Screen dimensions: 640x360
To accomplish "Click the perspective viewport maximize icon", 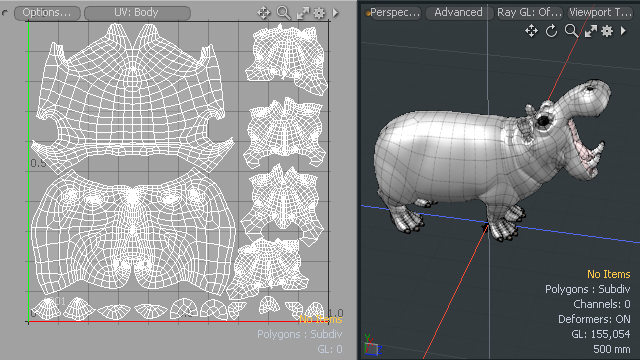I will [591, 31].
